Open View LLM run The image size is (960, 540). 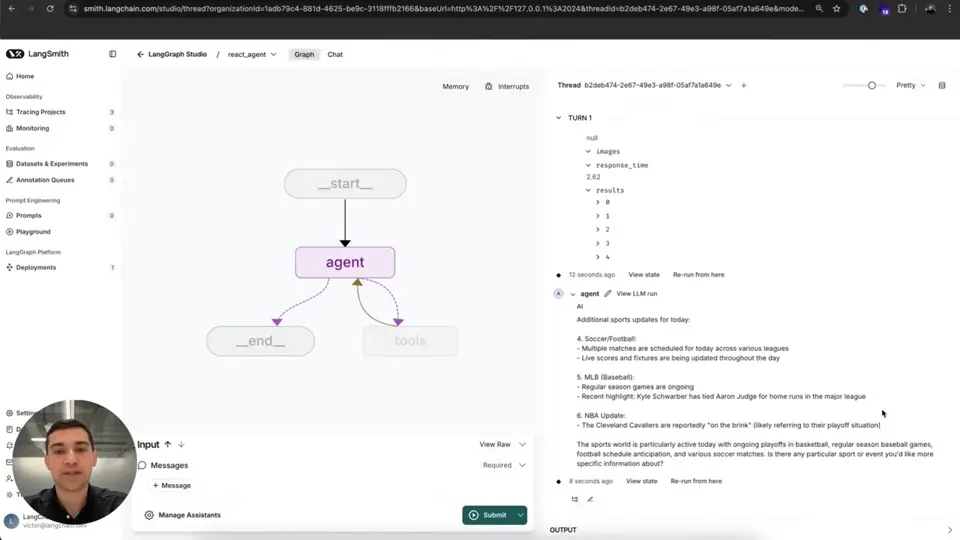[x=637, y=294]
